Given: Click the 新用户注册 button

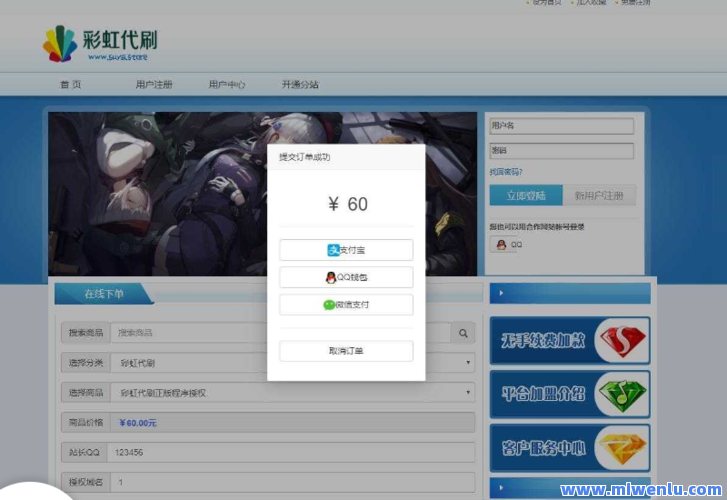Looking at the screenshot, I should click(x=599, y=195).
